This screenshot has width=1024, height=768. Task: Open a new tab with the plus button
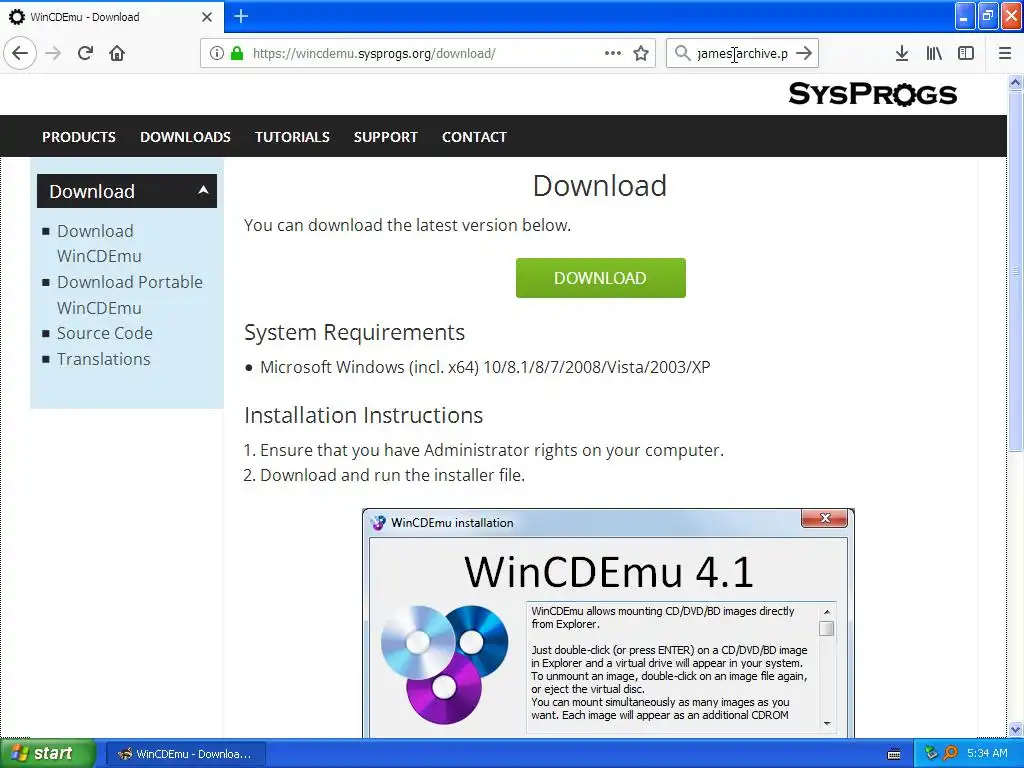(241, 16)
